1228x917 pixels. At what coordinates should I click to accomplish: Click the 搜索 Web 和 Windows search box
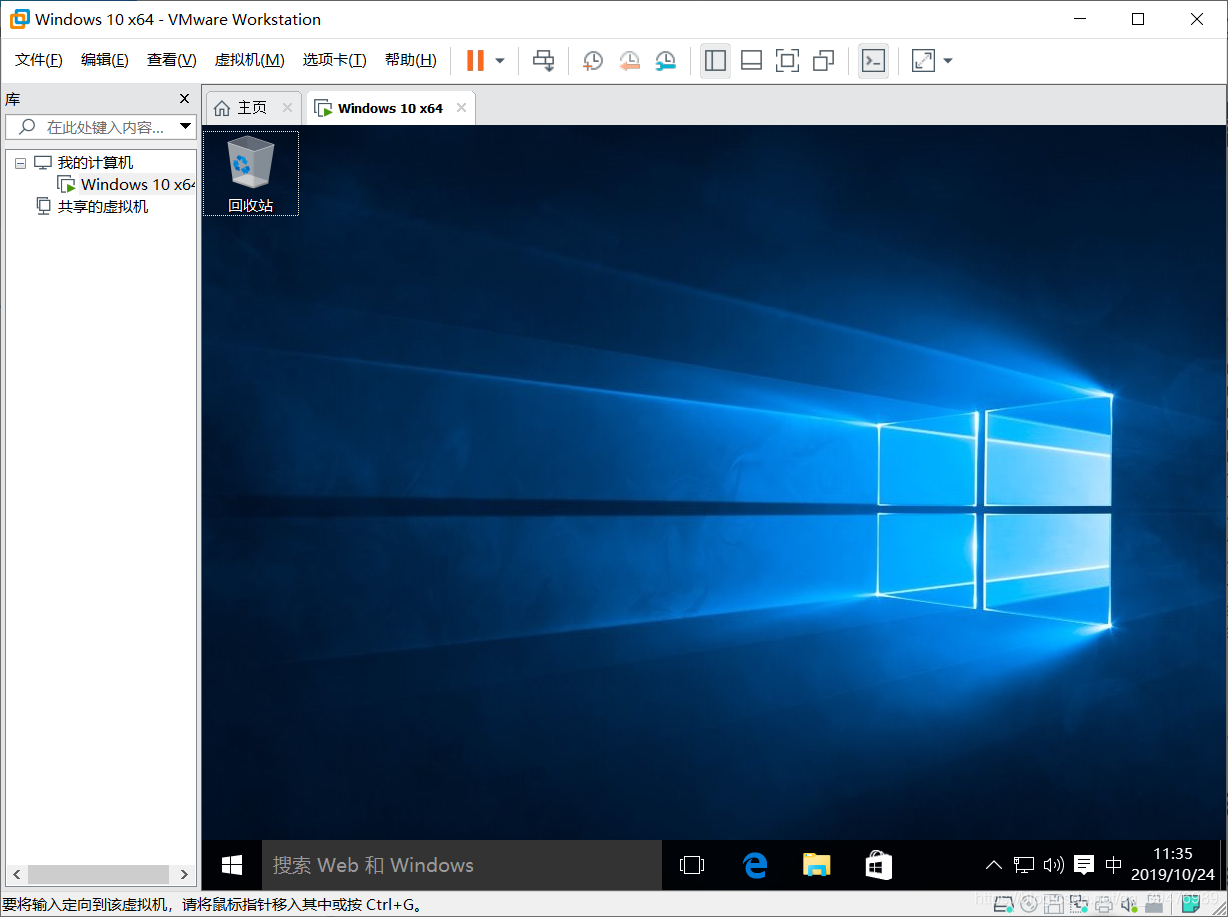coord(462,865)
